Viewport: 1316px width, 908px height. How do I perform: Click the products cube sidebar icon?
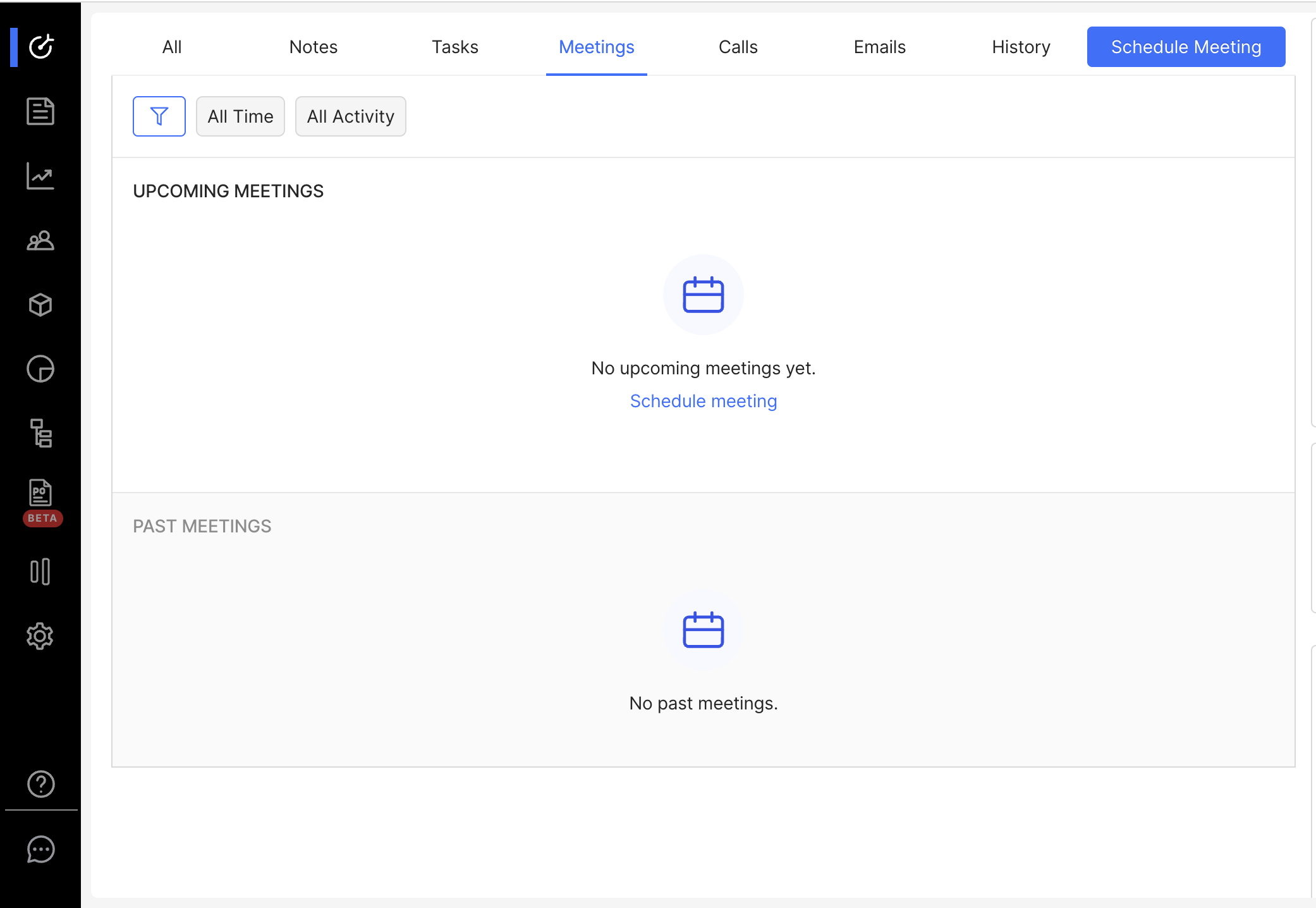point(40,305)
